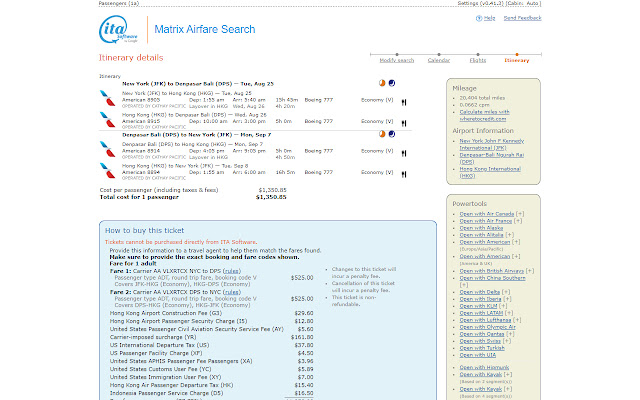Click the American Airlines logo beside flight 8894
Screen dimensions: 640x400
(x=108, y=171)
